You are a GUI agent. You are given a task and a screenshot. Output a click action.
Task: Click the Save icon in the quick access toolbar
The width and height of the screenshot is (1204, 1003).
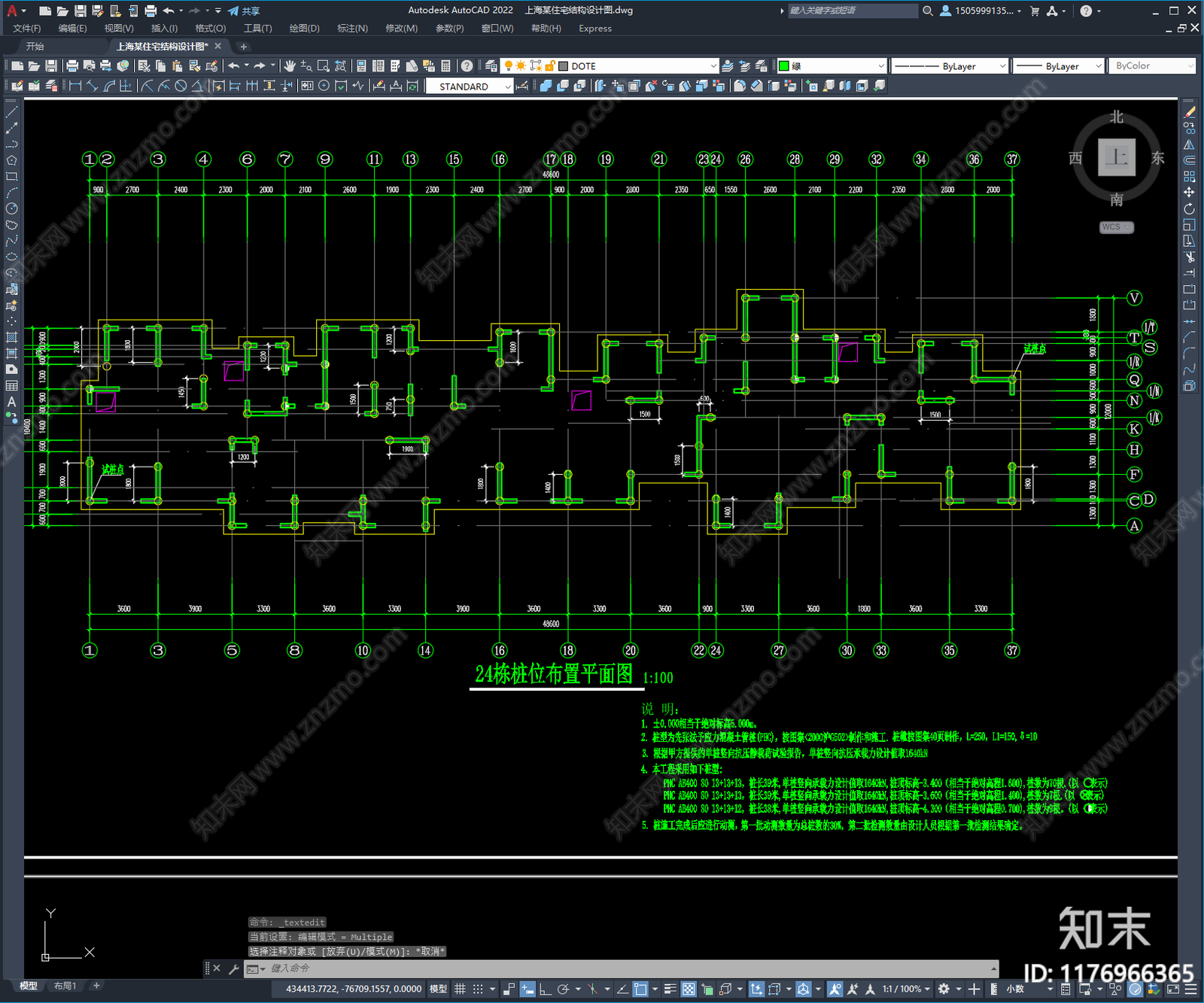pos(80,11)
